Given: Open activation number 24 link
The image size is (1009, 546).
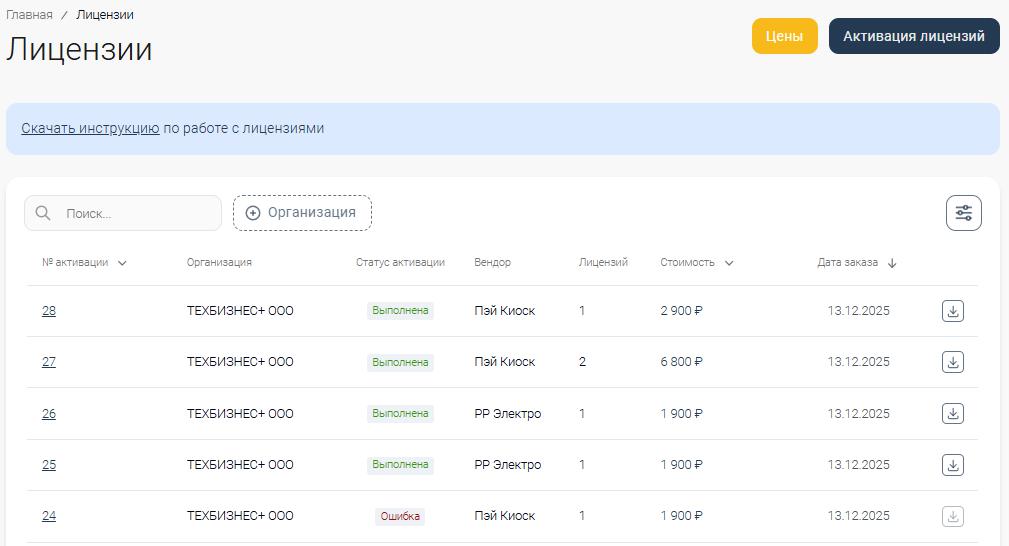Looking at the screenshot, I should pyautogui.click(x=49, y=516).
